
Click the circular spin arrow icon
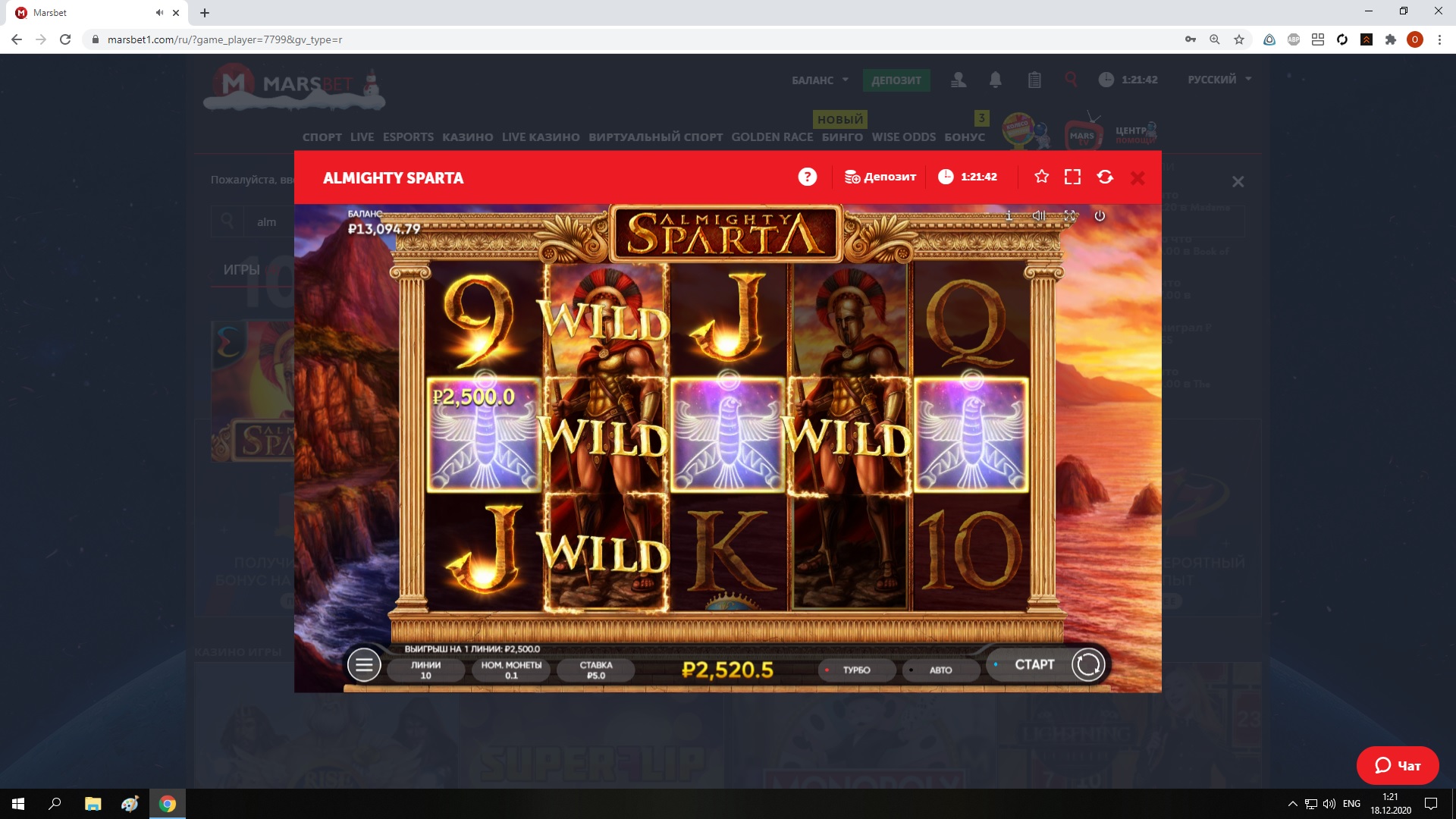coord(1088,664)
